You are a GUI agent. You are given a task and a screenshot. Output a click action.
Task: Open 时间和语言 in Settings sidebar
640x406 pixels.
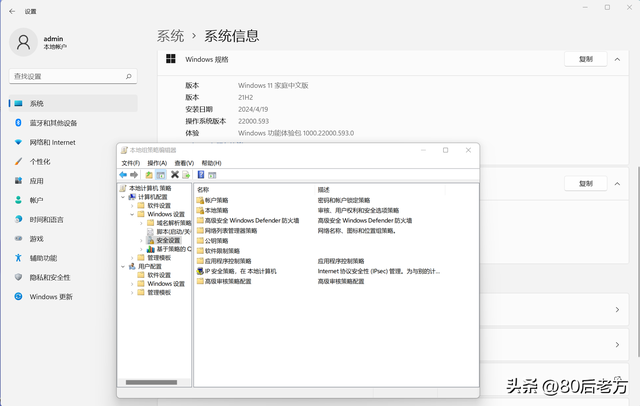point(73,220)
